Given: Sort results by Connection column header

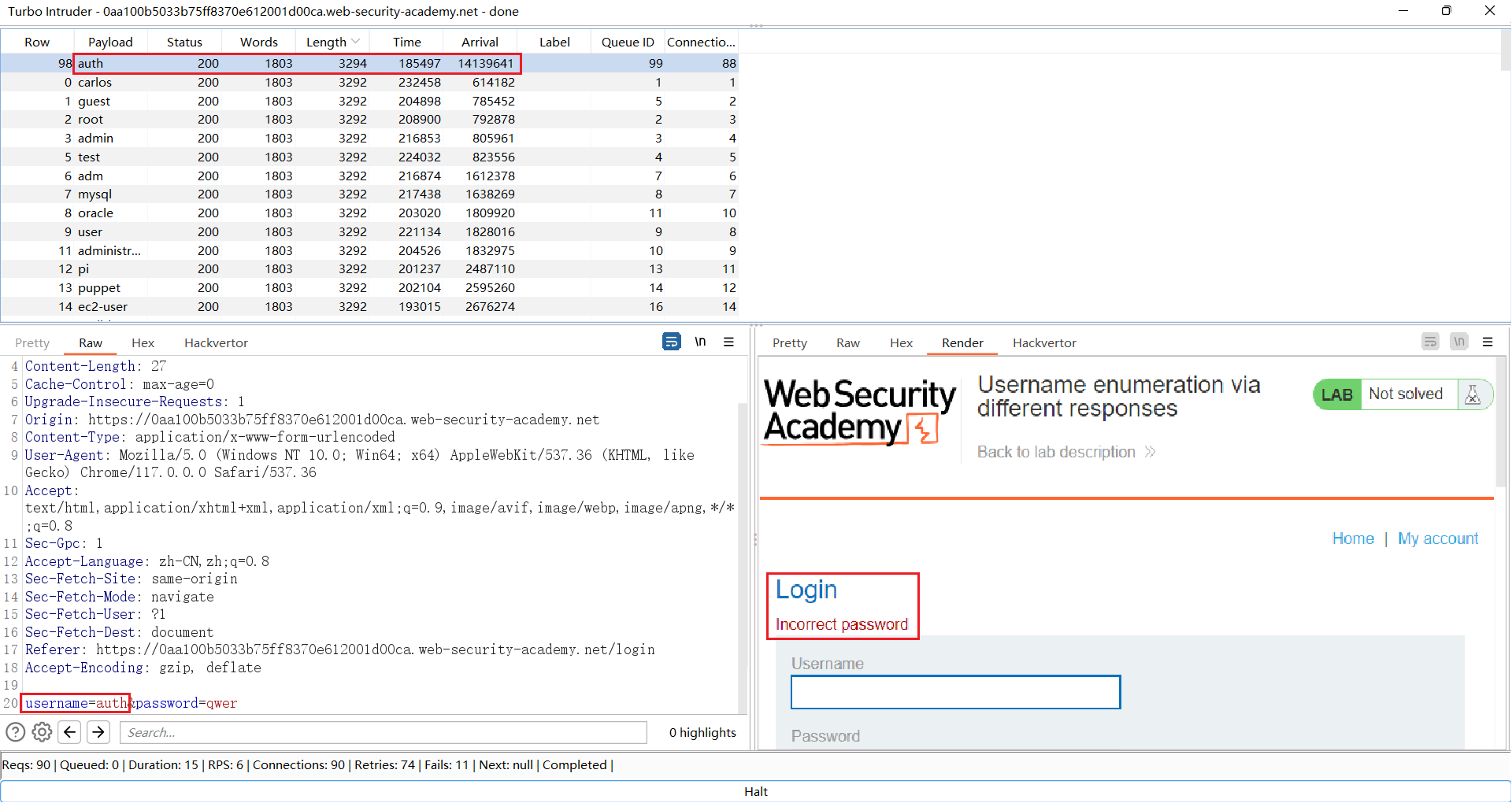Looking at the screenshot, I should click(x=701, y=42).
